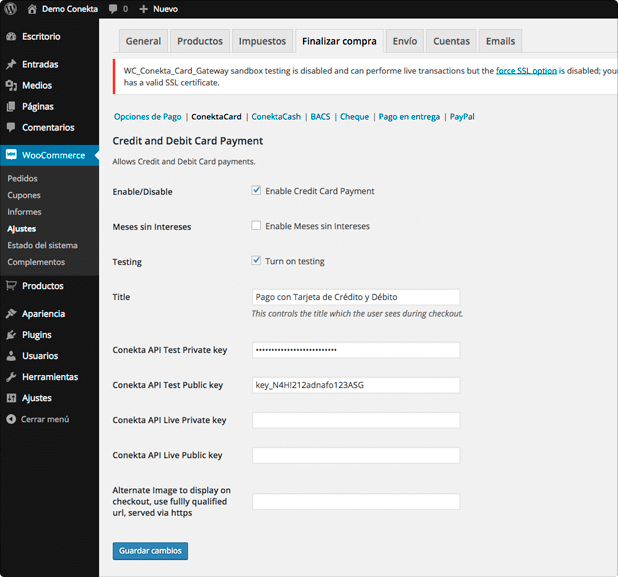Screen dimensions: 618x577
Task: Click the Productos cart icon
Action: [x=11, y=286]
